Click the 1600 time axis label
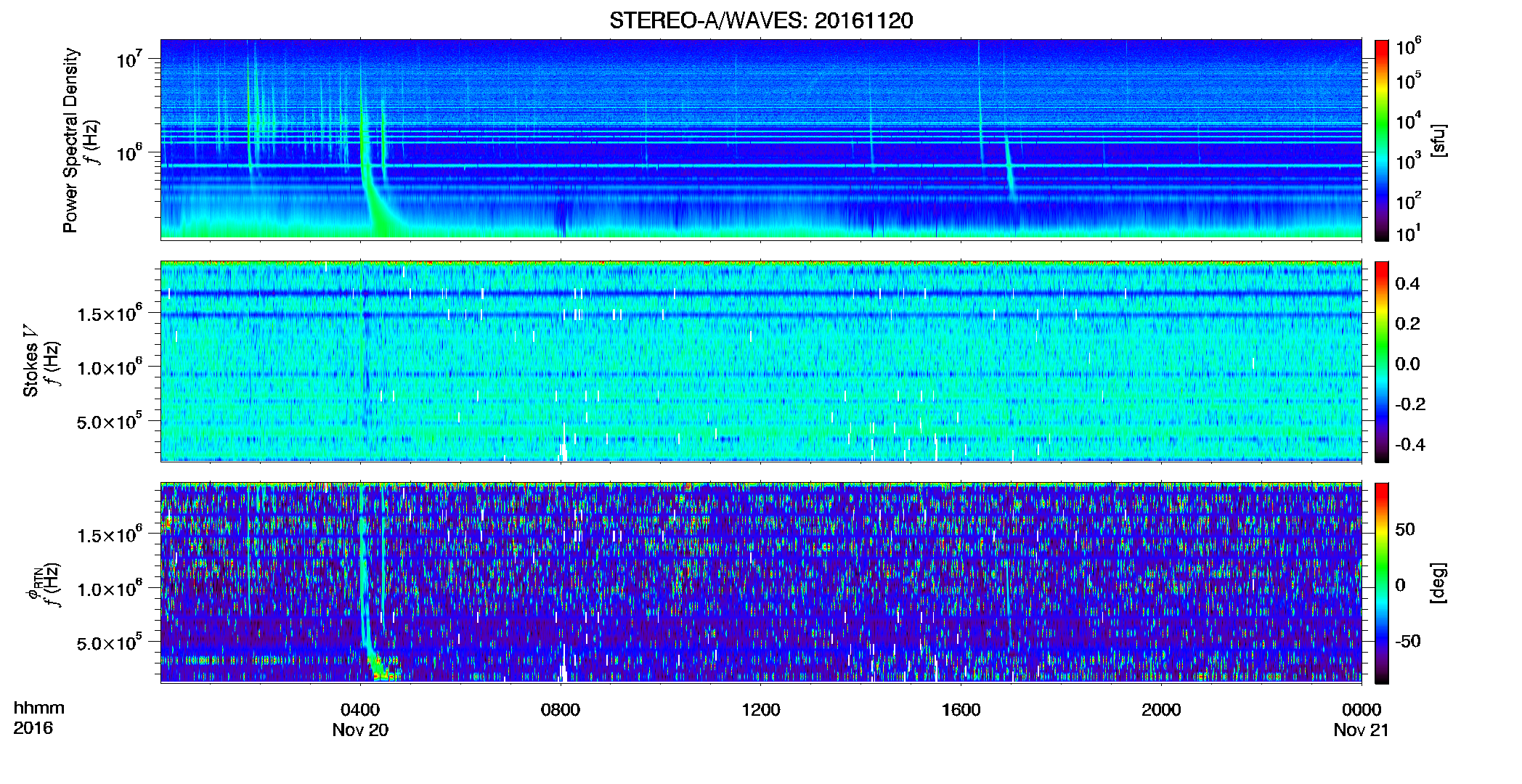The image size is (1522, 784). point(961,710)
